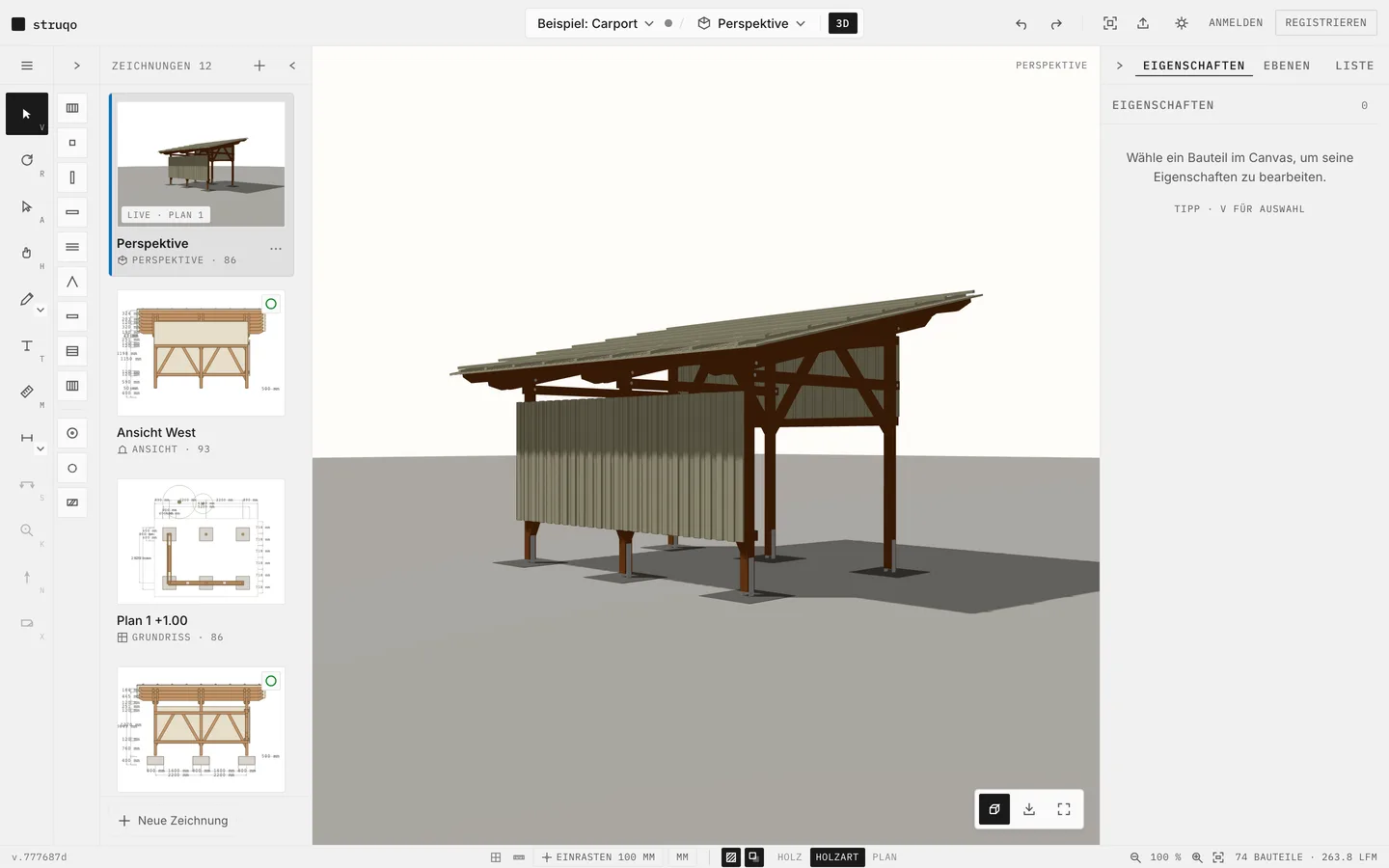Switch to the Ebenen tab
This screenshot has height=868, width=1389.
coord(1287,66)
